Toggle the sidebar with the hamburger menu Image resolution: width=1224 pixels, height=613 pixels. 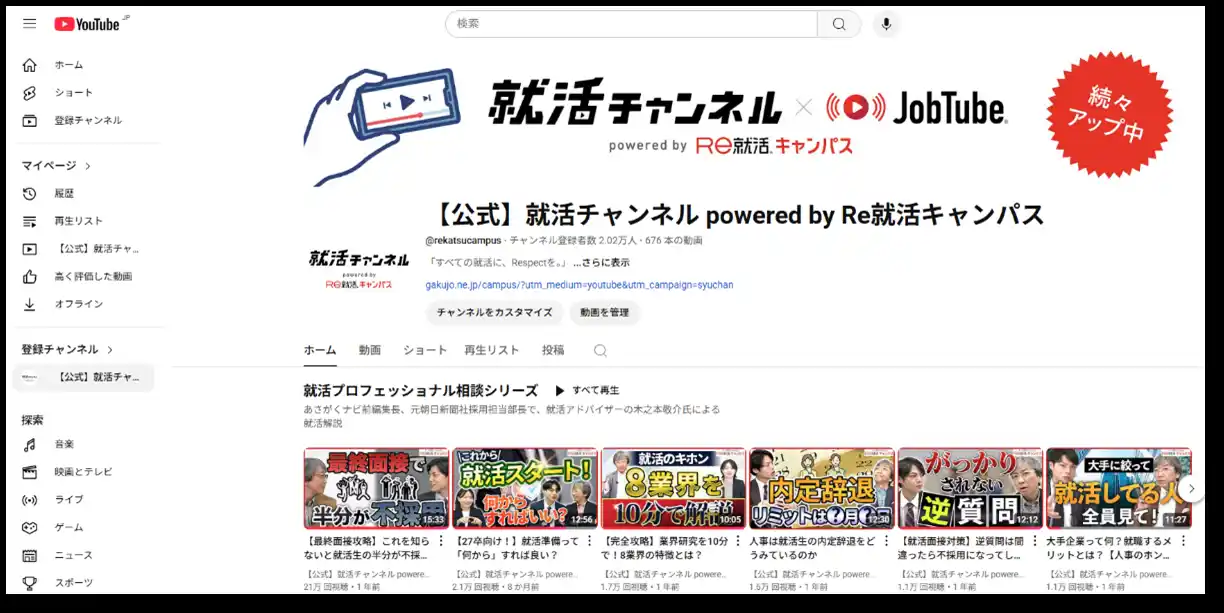point(29,23)
